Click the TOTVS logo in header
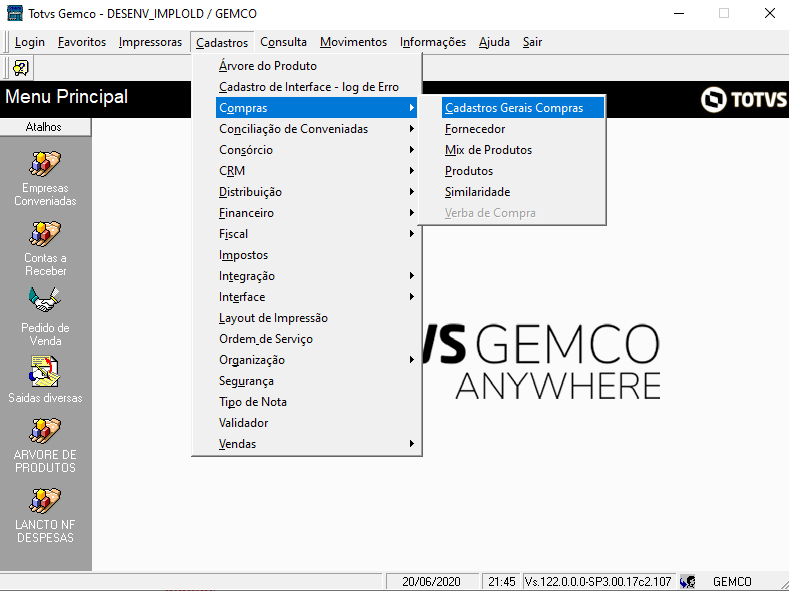The image size is (789, 591). [x=744, y=99]
